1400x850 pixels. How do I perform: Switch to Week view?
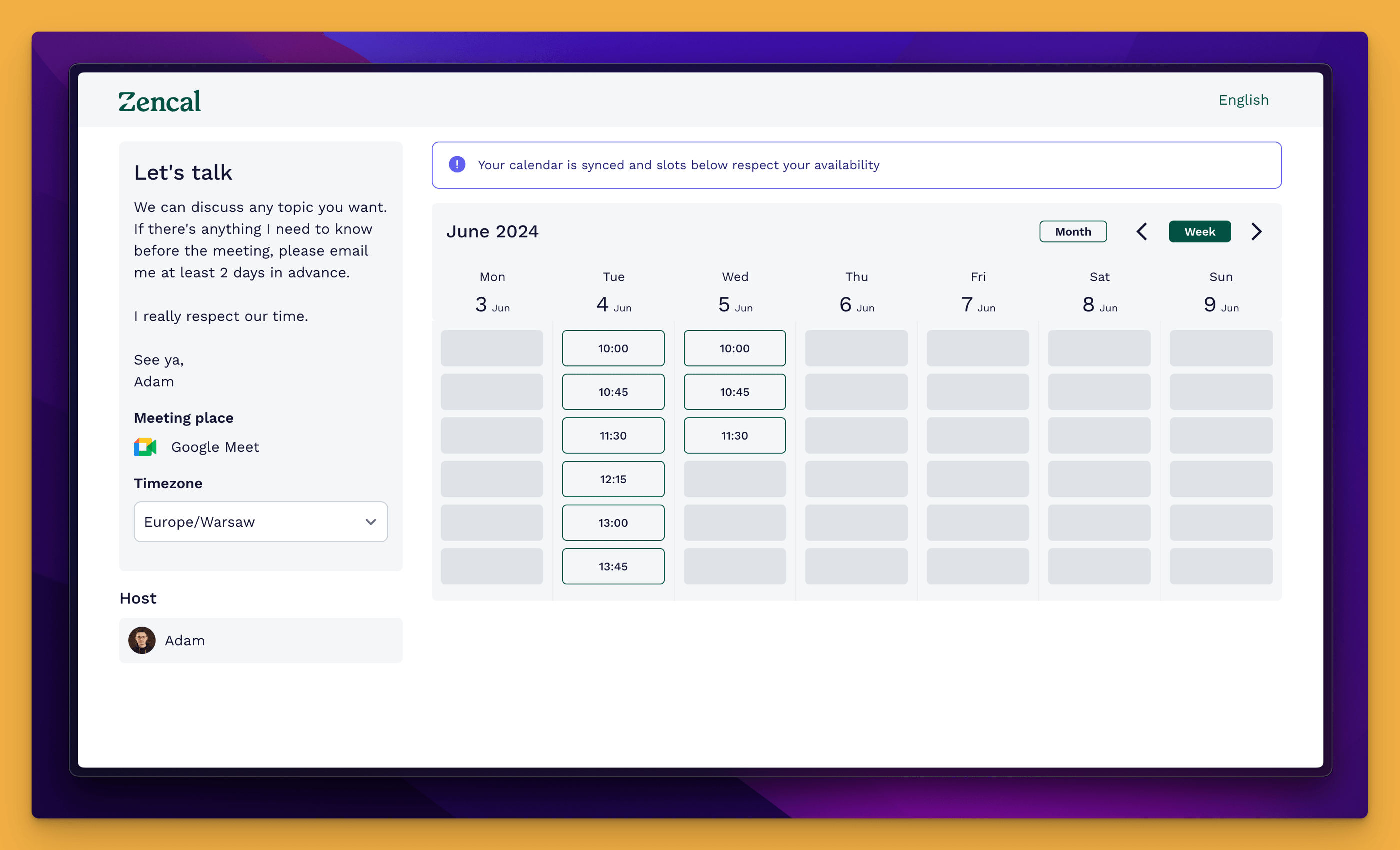tap(1199, 232)
